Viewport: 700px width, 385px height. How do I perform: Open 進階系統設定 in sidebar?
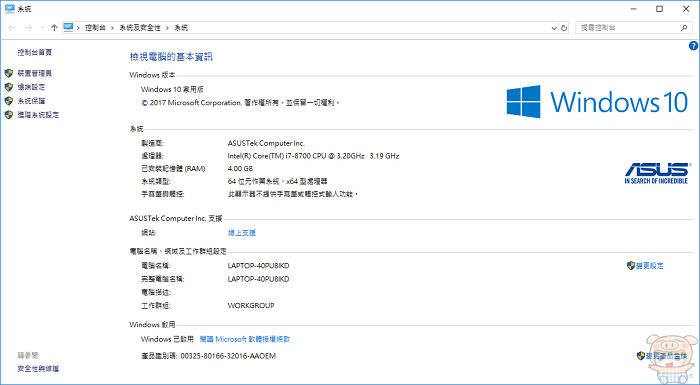[38, 114]
